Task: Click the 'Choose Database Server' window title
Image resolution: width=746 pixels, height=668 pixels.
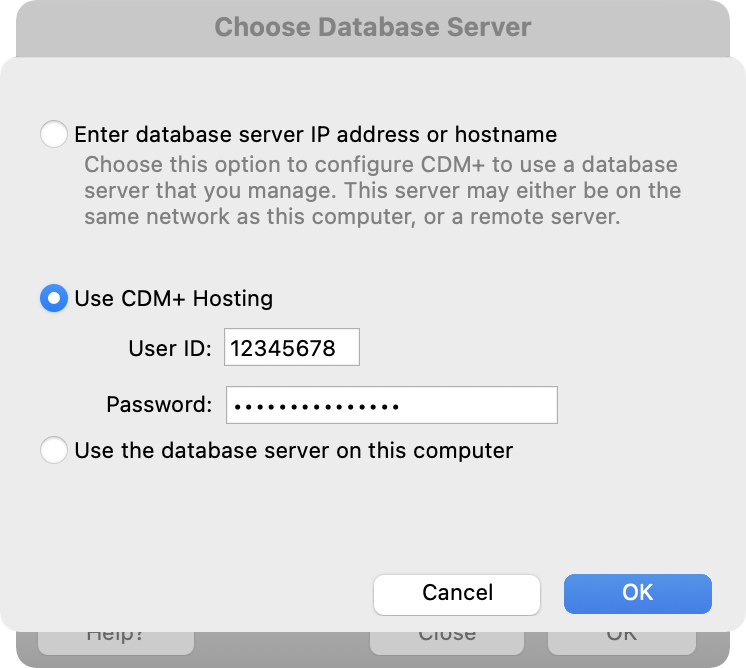Action: [373, 27]
